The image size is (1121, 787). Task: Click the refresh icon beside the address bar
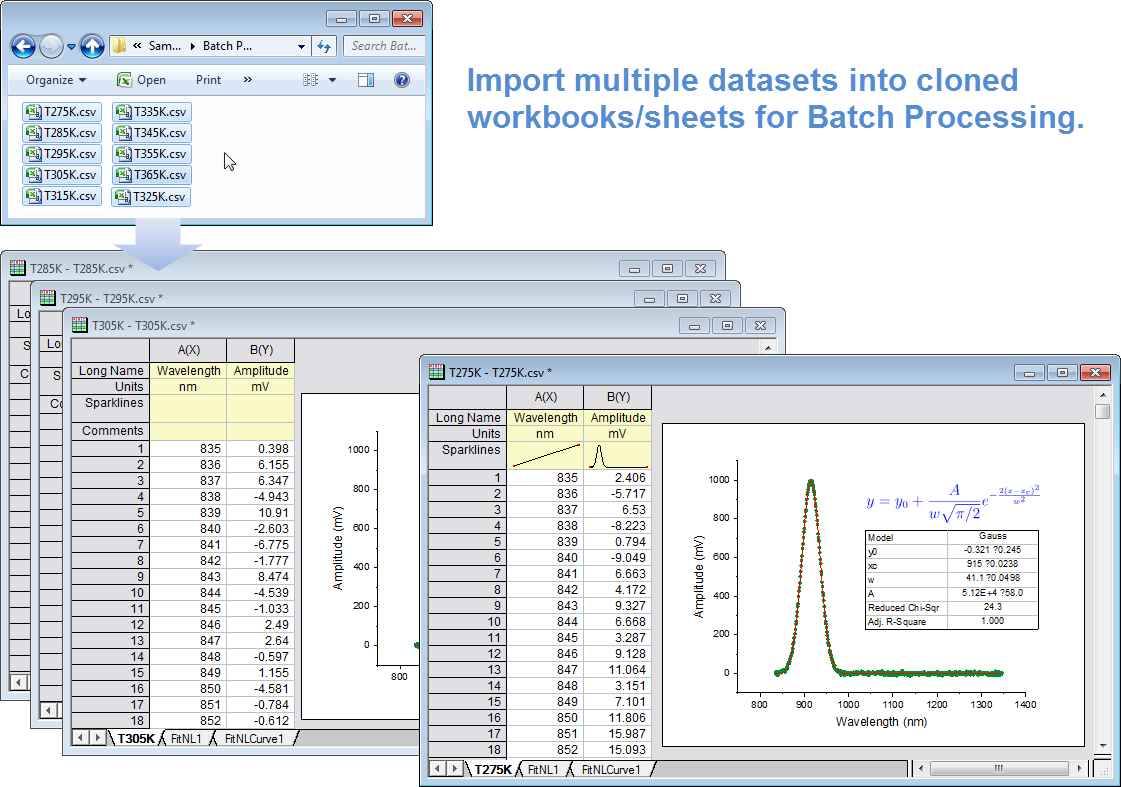click(324, 46)
